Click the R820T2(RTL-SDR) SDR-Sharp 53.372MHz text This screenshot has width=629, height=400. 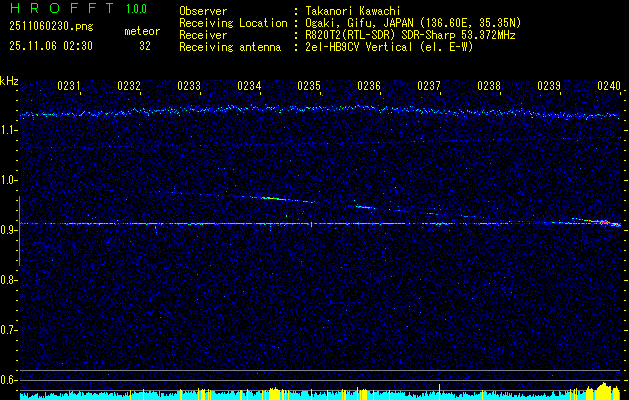pos(410,35)
